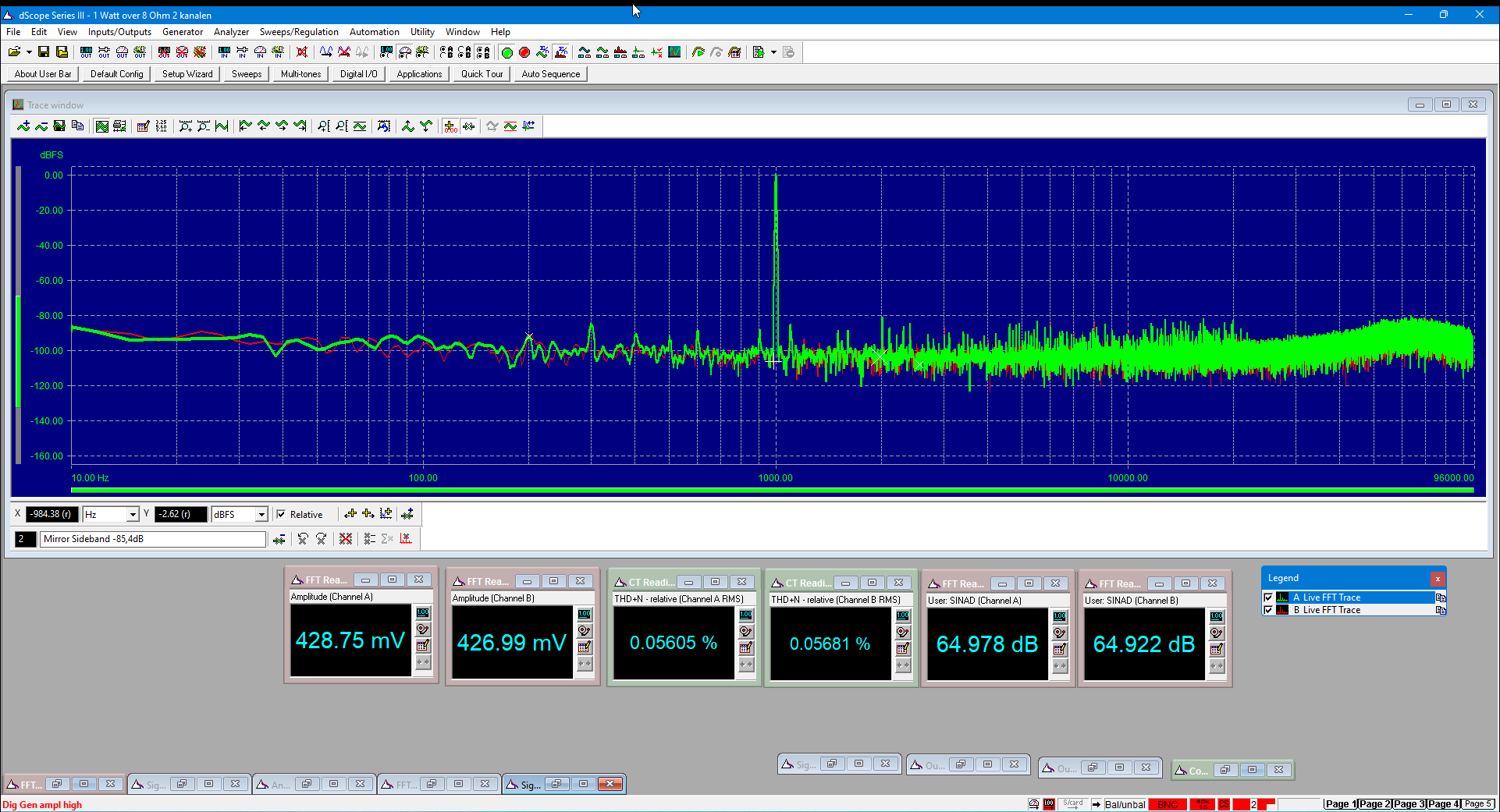Click the copy trace icon in Trace toolbar
The width and height of the screenshot is (1500, 812).
[x=77, y=126]
